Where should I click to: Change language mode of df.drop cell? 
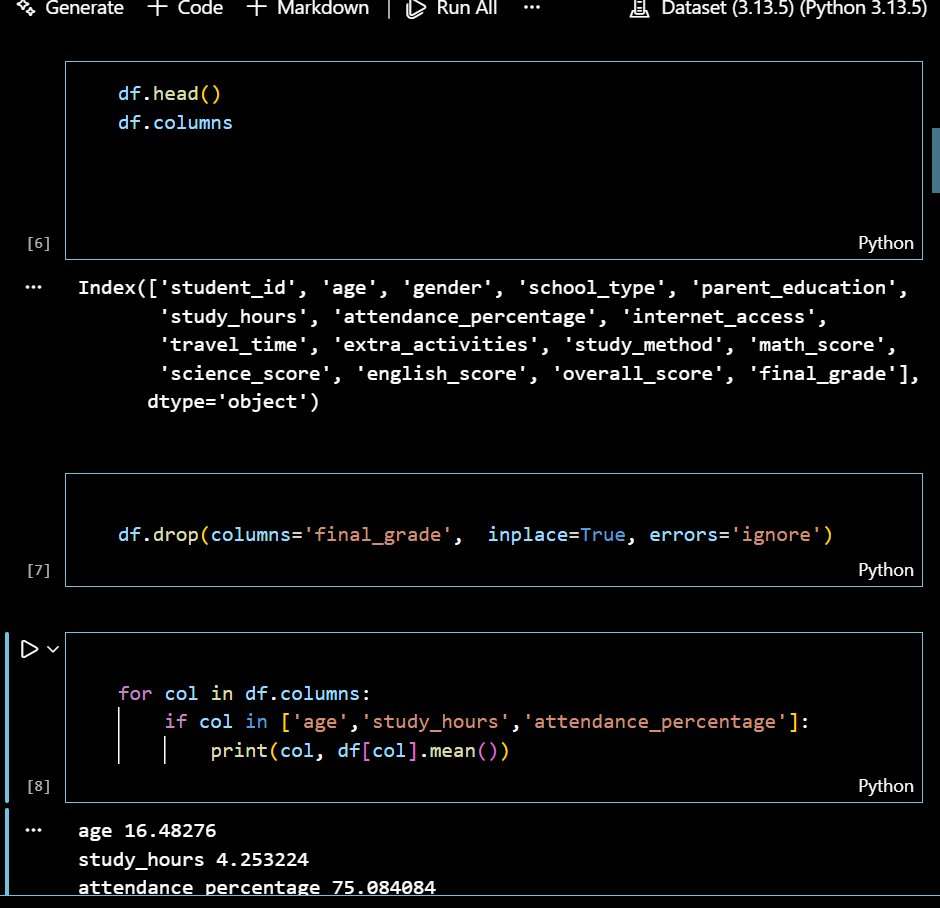885,570
